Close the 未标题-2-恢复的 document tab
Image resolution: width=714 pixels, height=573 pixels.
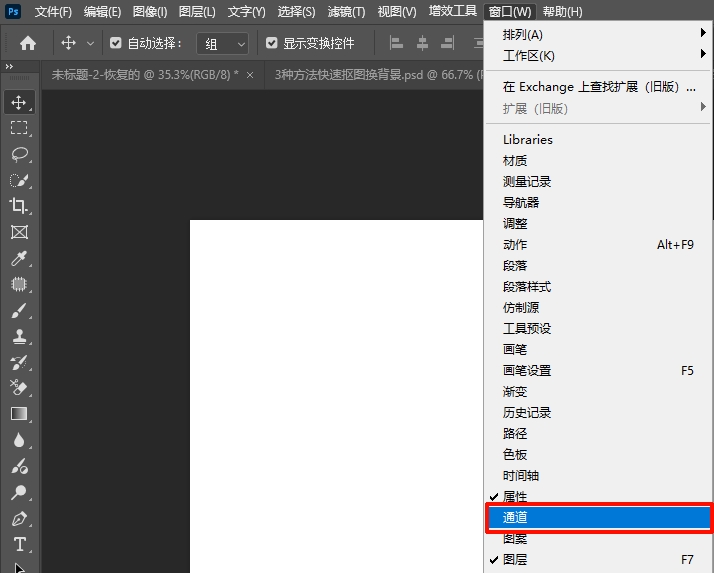(250, 75)
